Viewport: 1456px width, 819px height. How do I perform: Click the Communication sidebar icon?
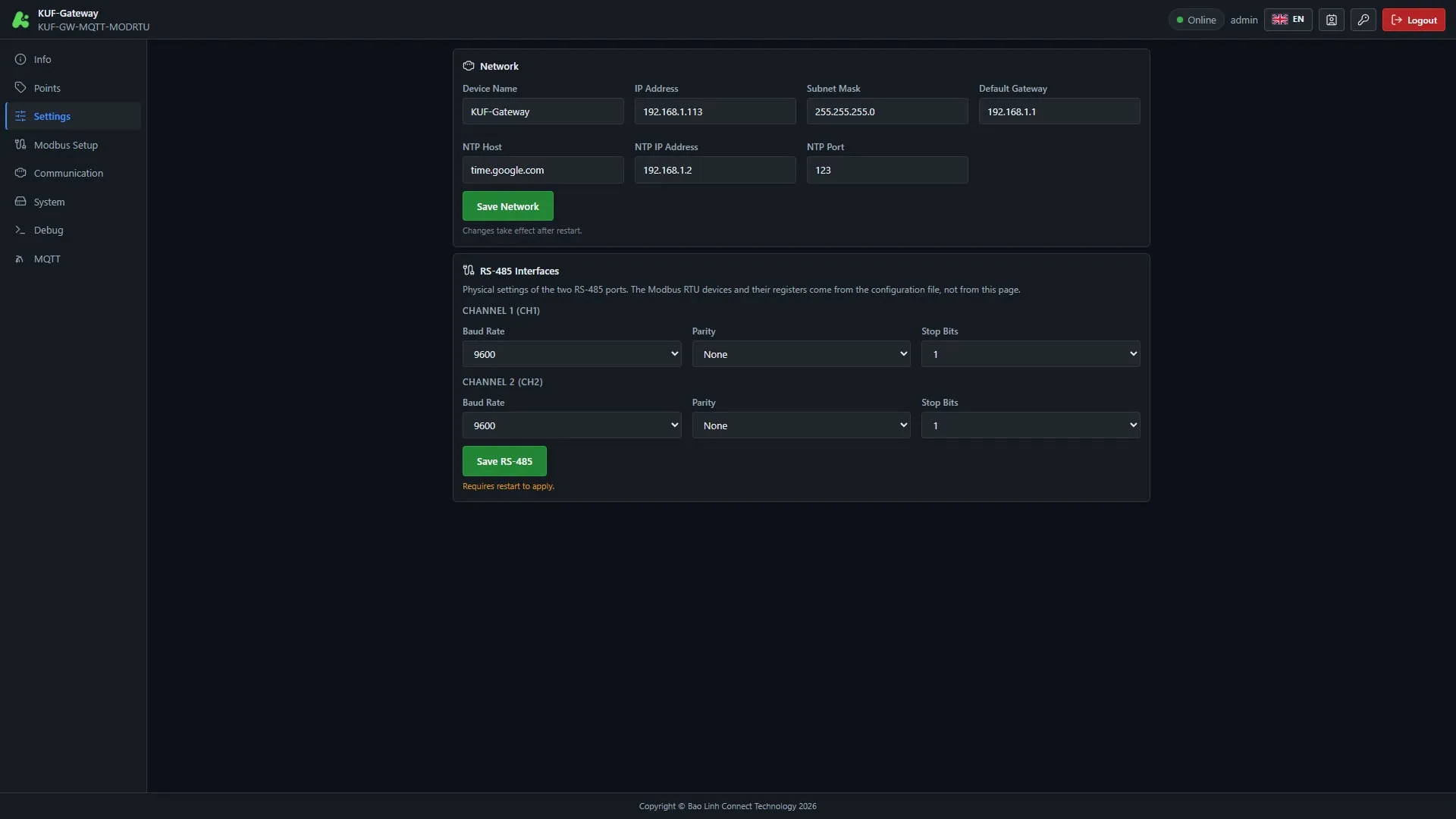pos(20,173)
